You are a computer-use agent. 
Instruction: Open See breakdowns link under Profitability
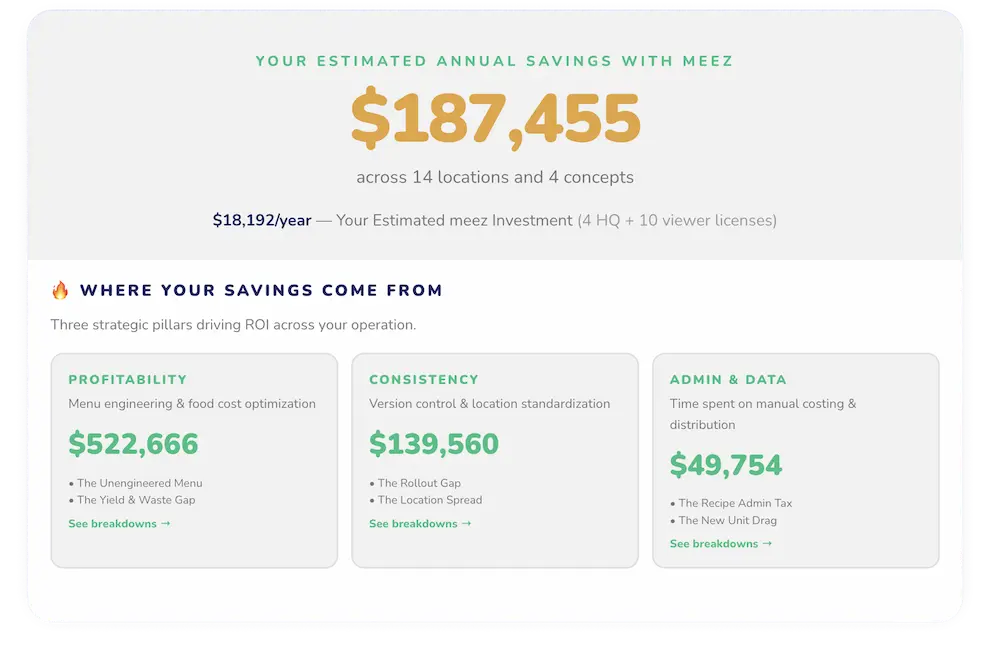point(119,523)
